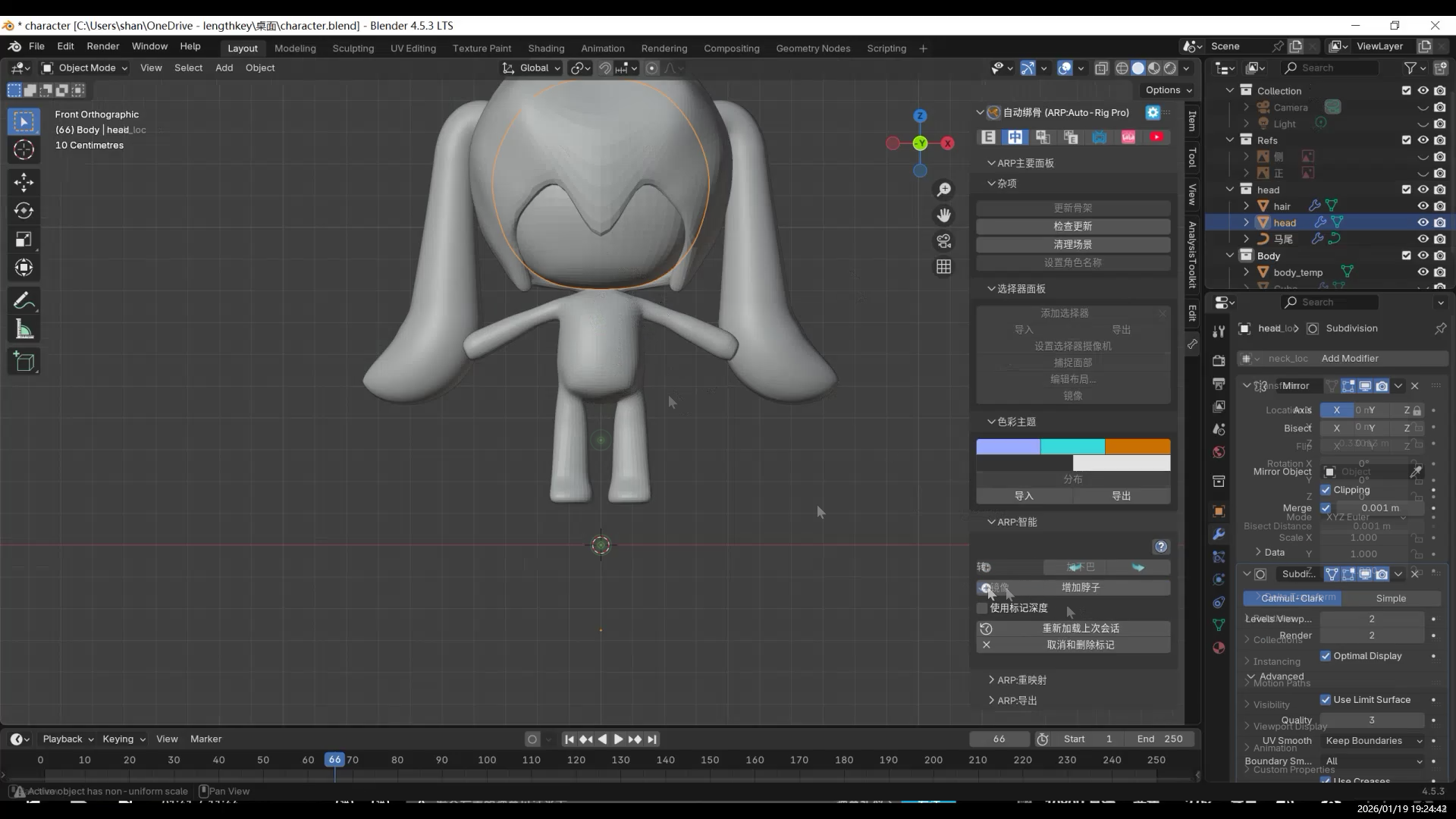
Task: Select the Annotate tool
Action: click(x=24, y=301)
